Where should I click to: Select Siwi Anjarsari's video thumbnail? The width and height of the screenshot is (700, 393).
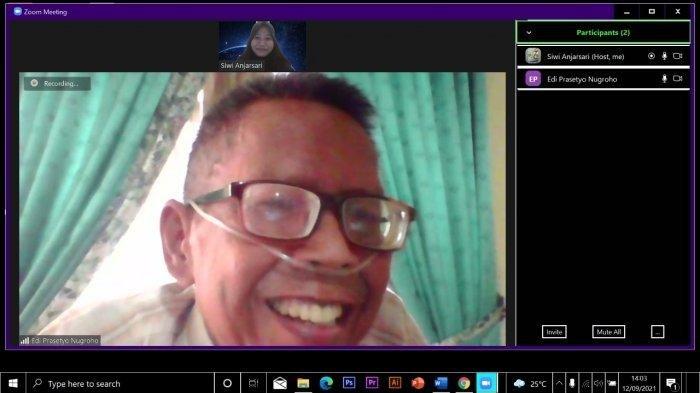pos(262,46)
